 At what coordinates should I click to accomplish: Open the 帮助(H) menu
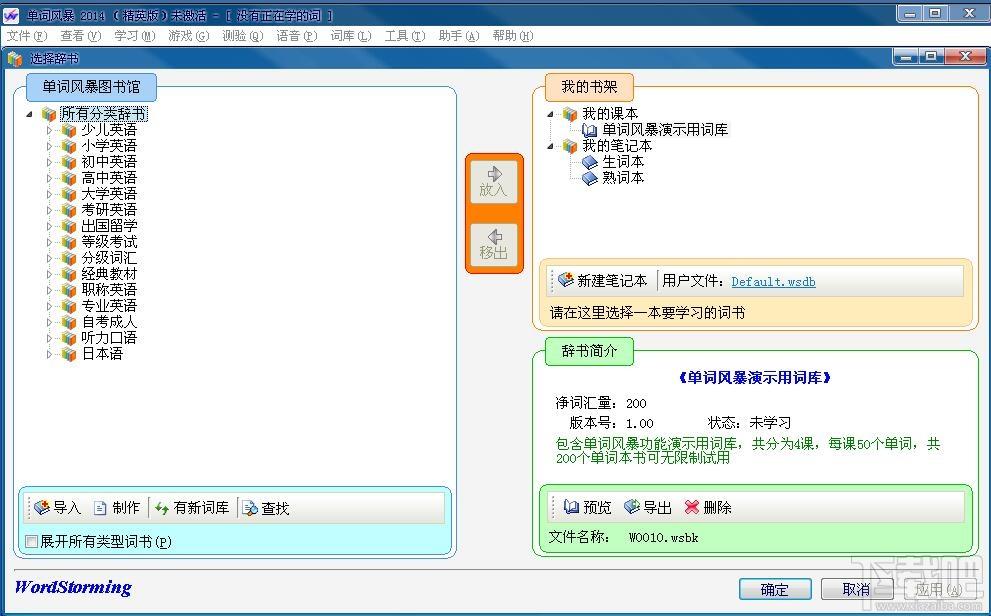pyautogui.click(x=513, y=36)
